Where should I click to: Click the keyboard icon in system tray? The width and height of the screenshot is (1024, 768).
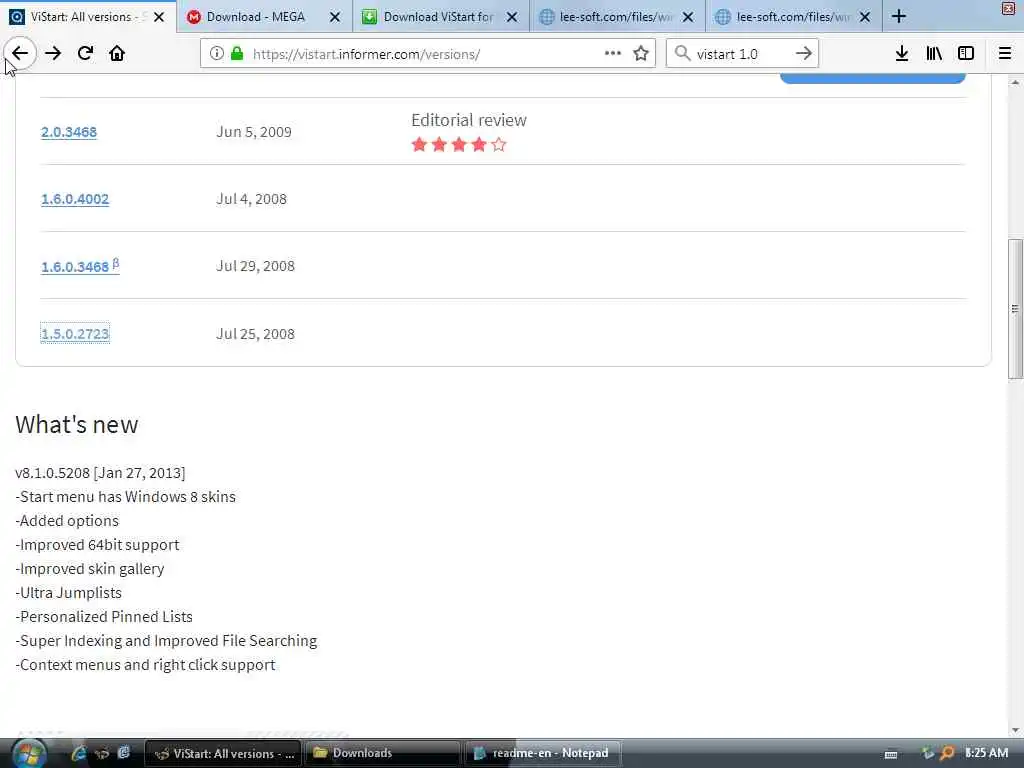click(891, 754)
